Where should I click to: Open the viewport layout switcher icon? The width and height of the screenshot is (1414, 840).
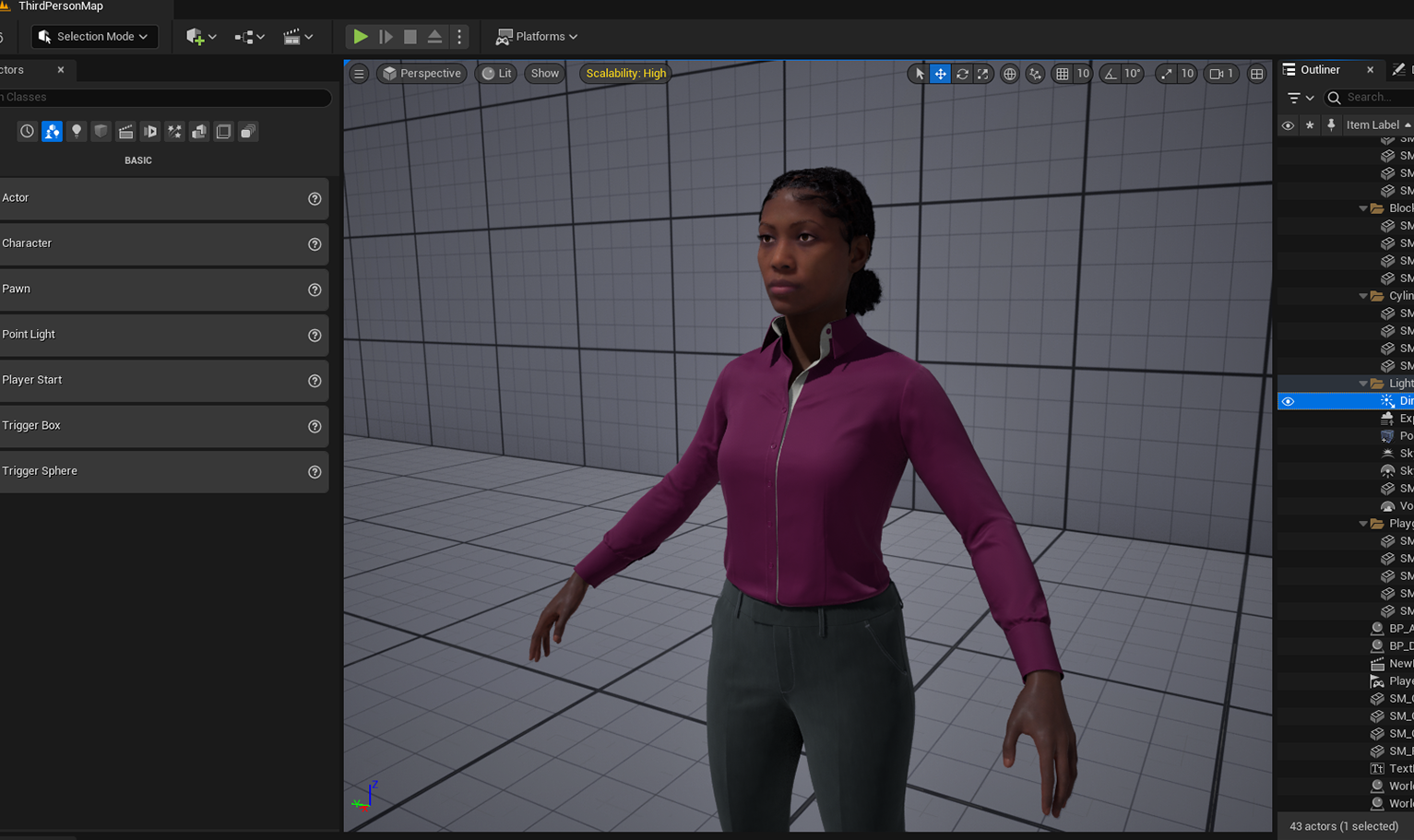click(x=1257, y=74)
